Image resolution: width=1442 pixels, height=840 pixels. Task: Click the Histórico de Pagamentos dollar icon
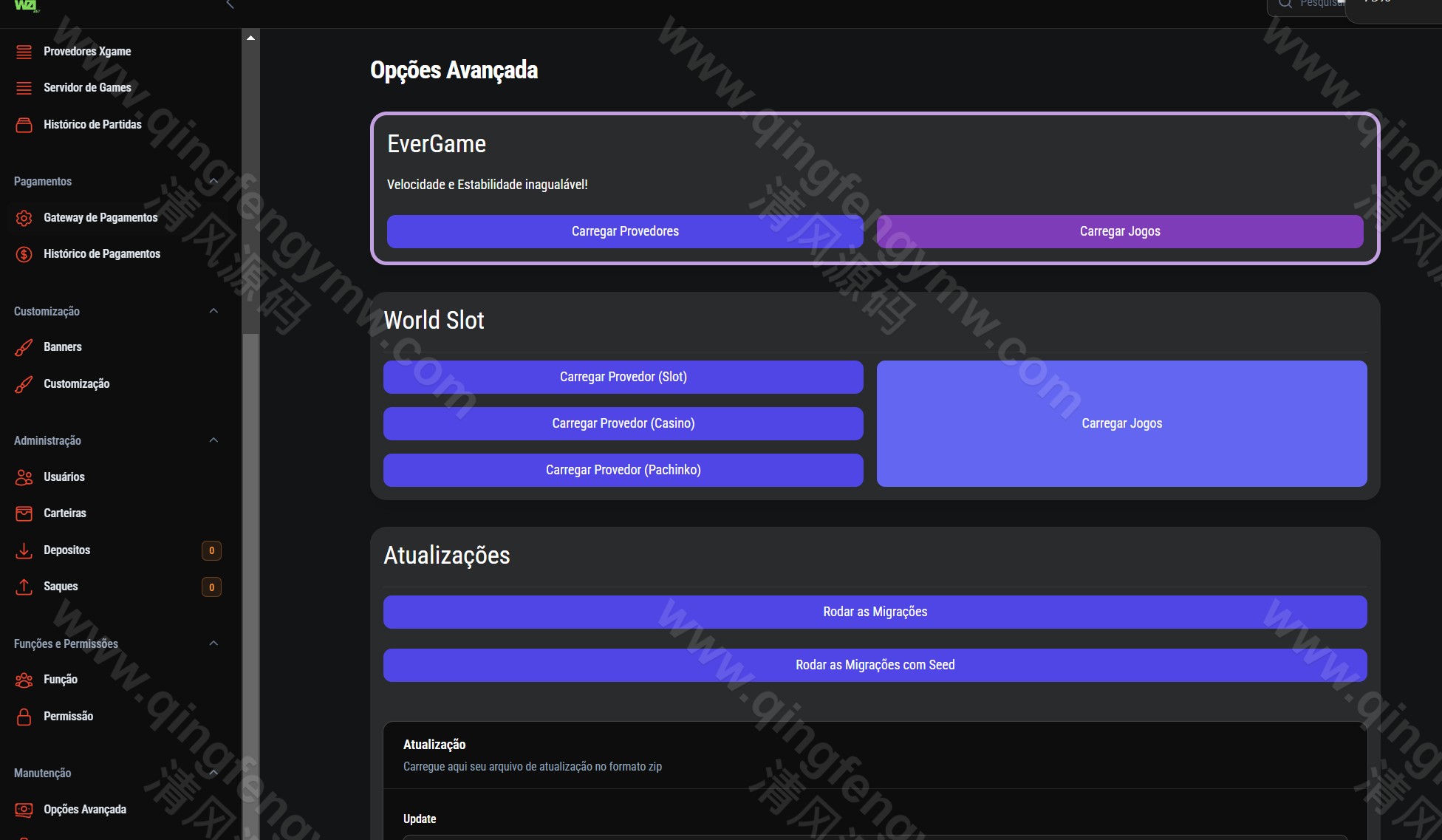tap(24, 254)
